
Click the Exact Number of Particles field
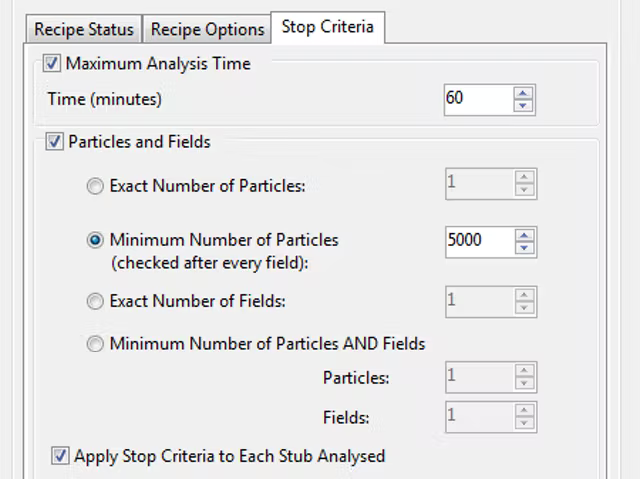pyautogui.click(x=477, y=183)
